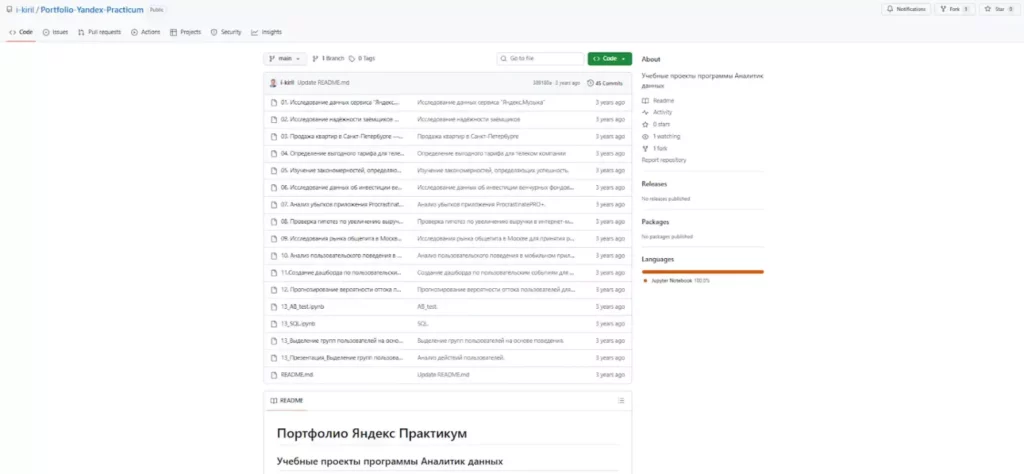
Task: Open the Readme link in About sidebar
Action: coord(658,101)
